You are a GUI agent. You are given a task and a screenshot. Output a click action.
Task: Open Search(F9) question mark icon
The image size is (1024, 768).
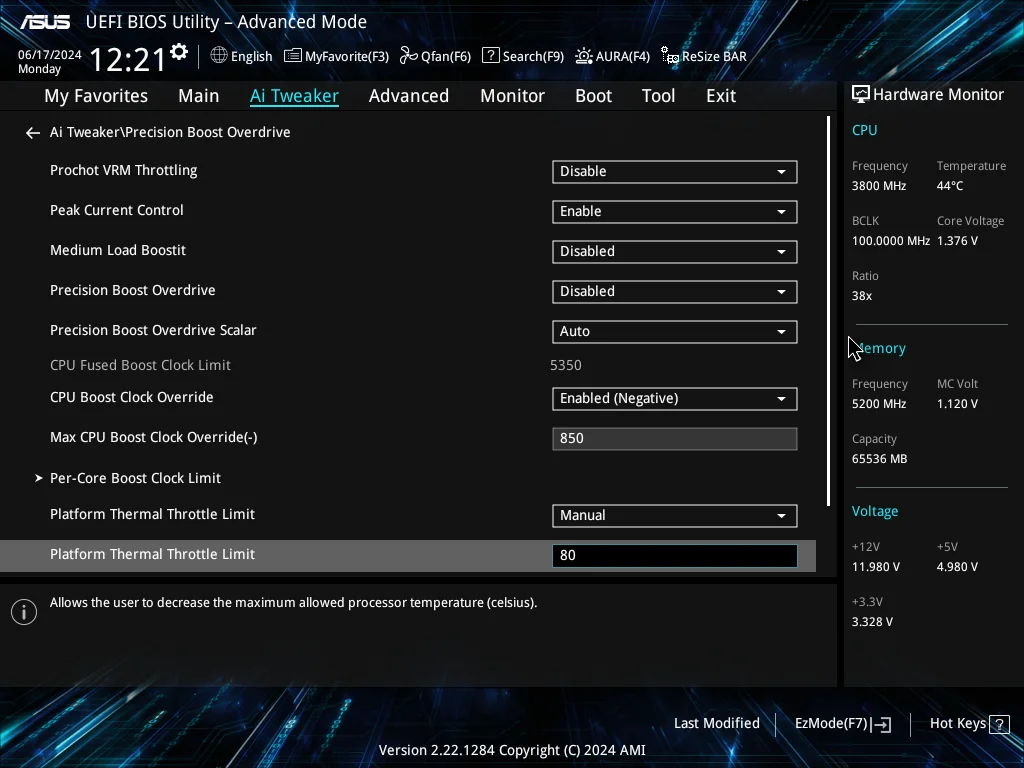tap(490, 56)
